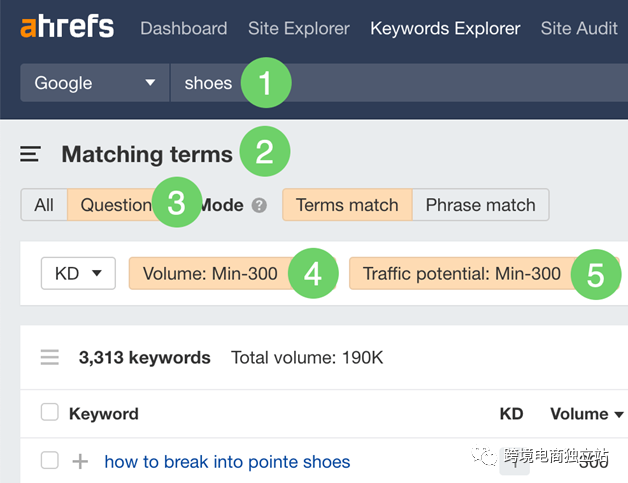Tick the select-all checkbox next to Keyword header
628x483 pixels.
point(50,412)
